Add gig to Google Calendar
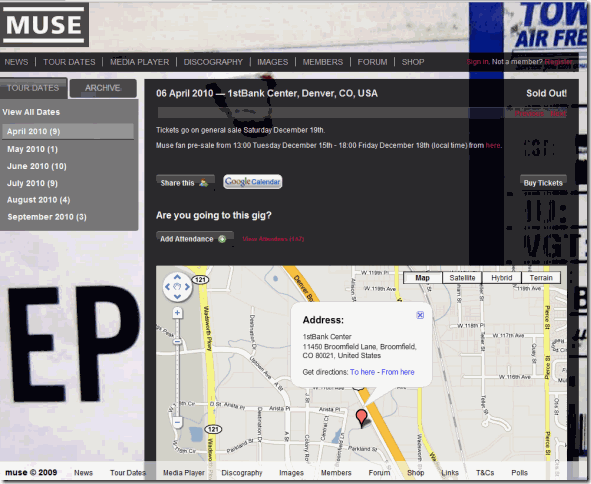 253,182
